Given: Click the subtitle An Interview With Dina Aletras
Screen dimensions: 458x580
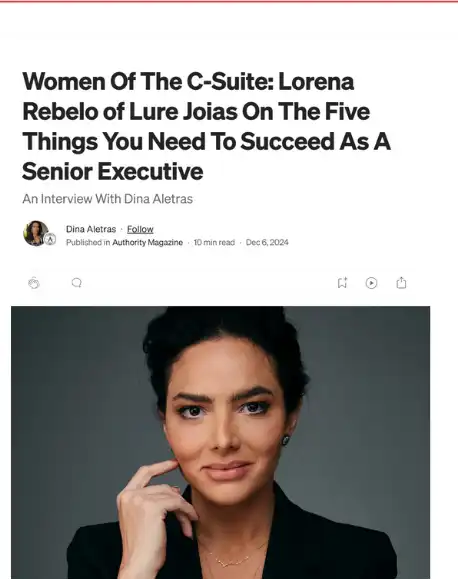Looking at the screenshot, I should (x=108, y=199).
